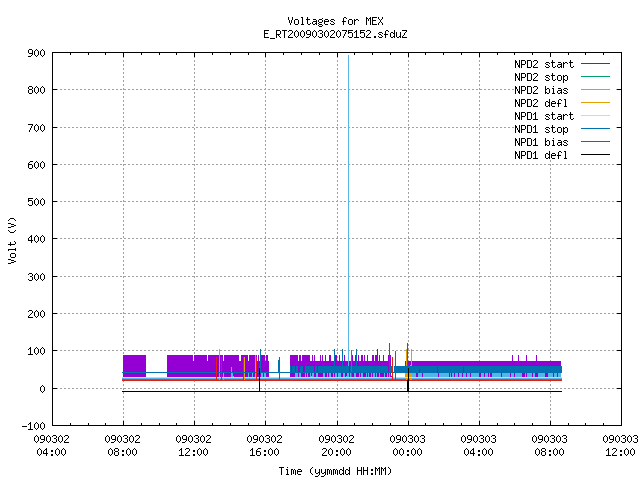Click the "NPD2 bias" legend label
Screen dimensions: 640x480
(x=541, y=90)
